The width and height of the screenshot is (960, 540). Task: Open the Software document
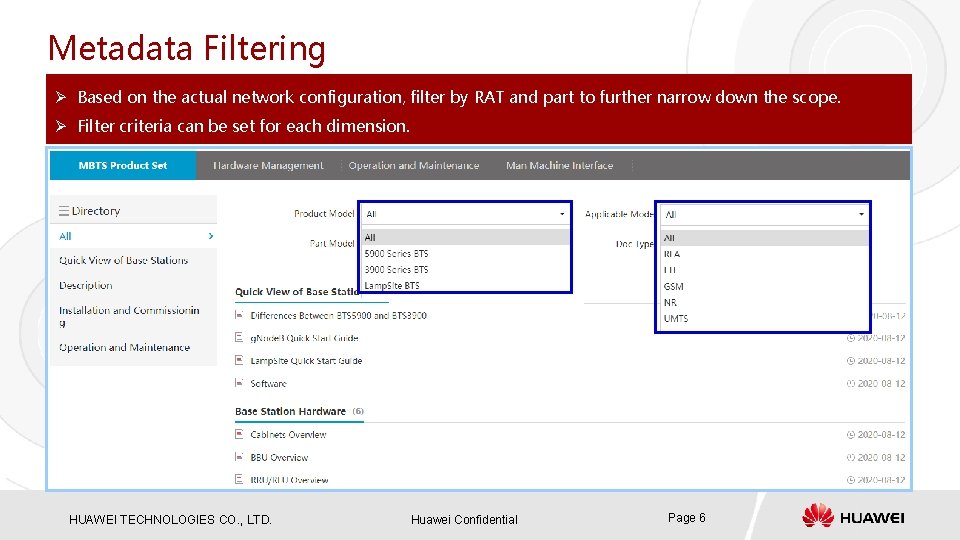click(268, 383)
